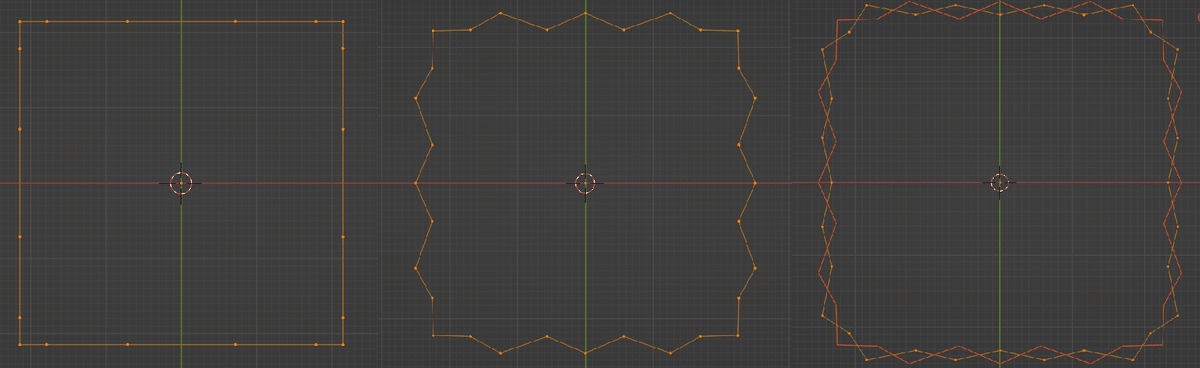Select the bottom-left corner vertex of the plain square
The image size is (1200, 368).
20,344
